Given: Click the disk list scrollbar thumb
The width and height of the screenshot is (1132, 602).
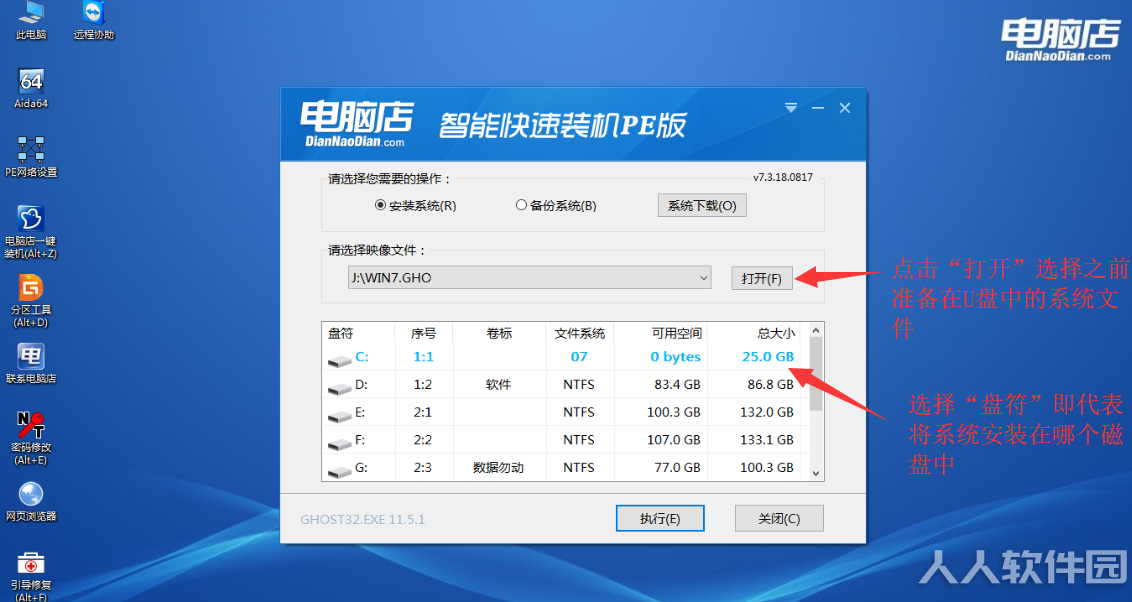Looking at the screenshot, I should pos(816,374).
